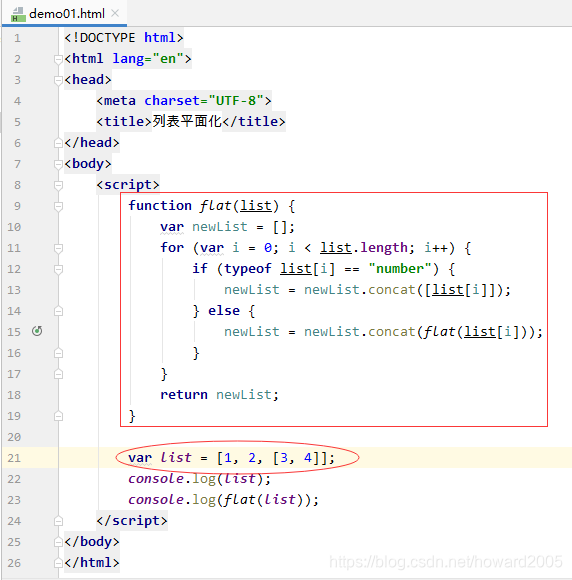This screenshot has width=572, height=580.
Task: Click the opening body tag
Action: click(88, 164)
